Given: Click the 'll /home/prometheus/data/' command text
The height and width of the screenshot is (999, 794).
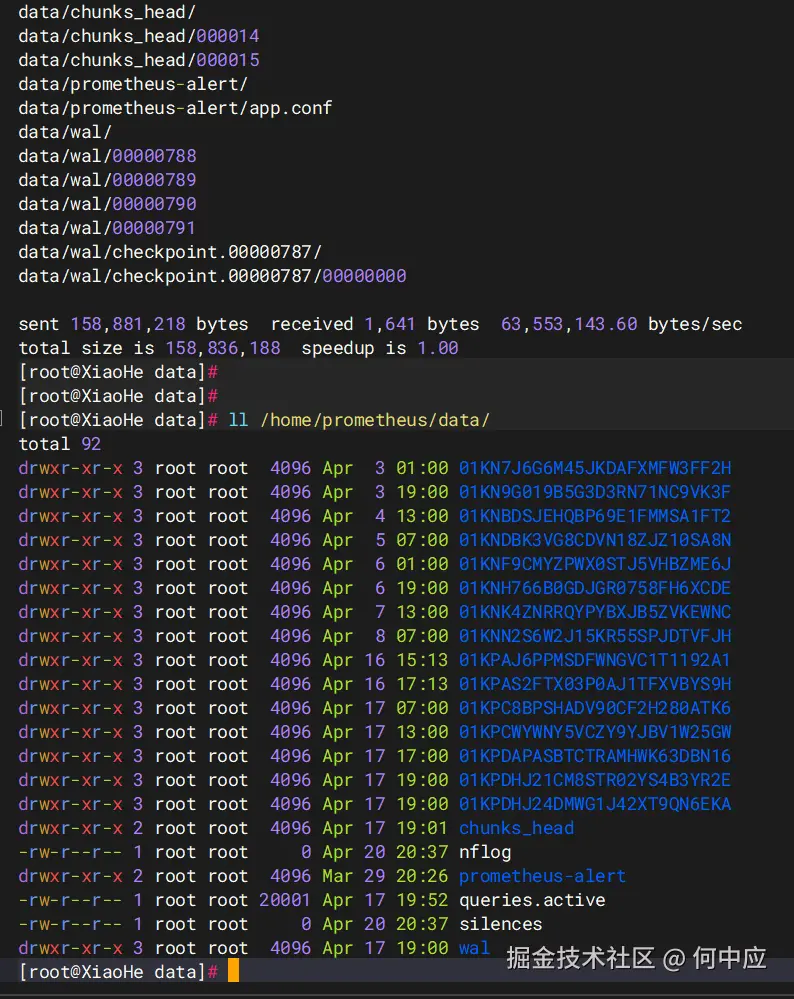Looking at the screenshot, I should point(359,420).
